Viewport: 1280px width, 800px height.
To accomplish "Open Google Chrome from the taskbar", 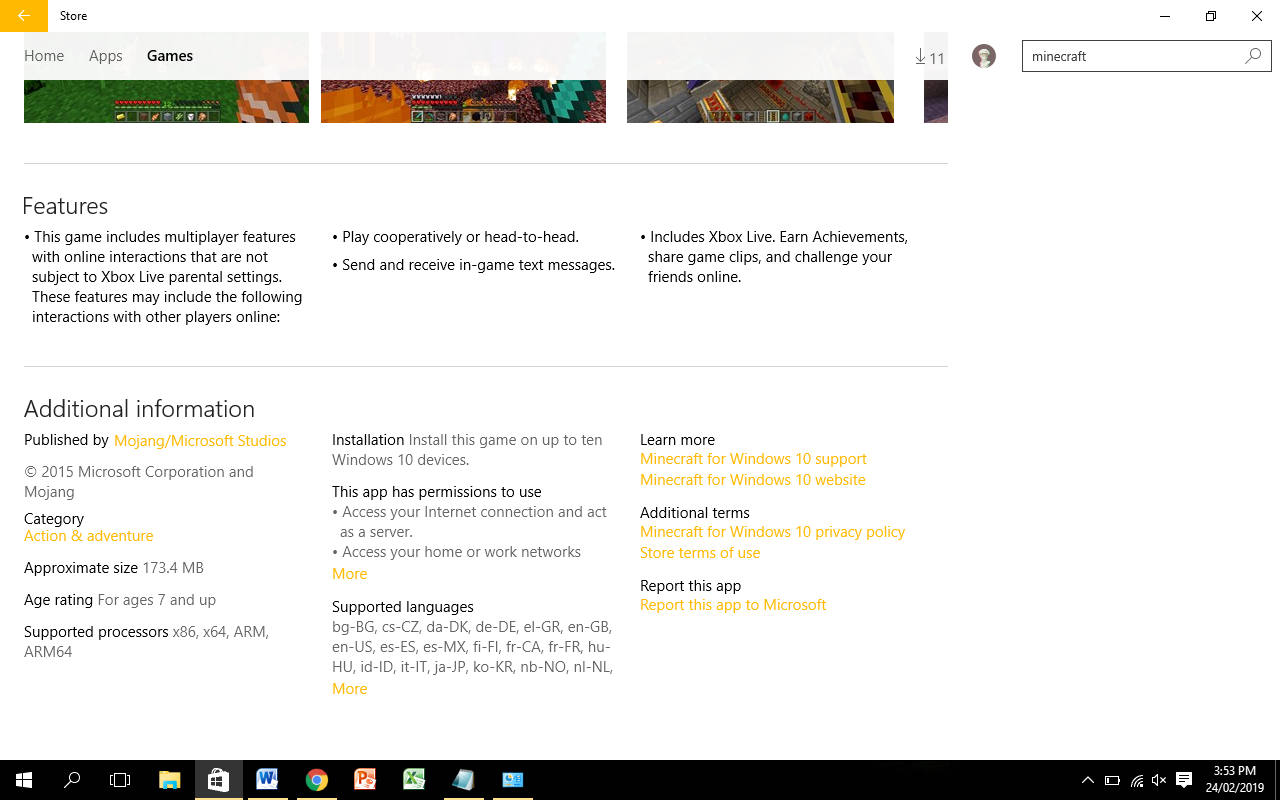I will (317, 780).
